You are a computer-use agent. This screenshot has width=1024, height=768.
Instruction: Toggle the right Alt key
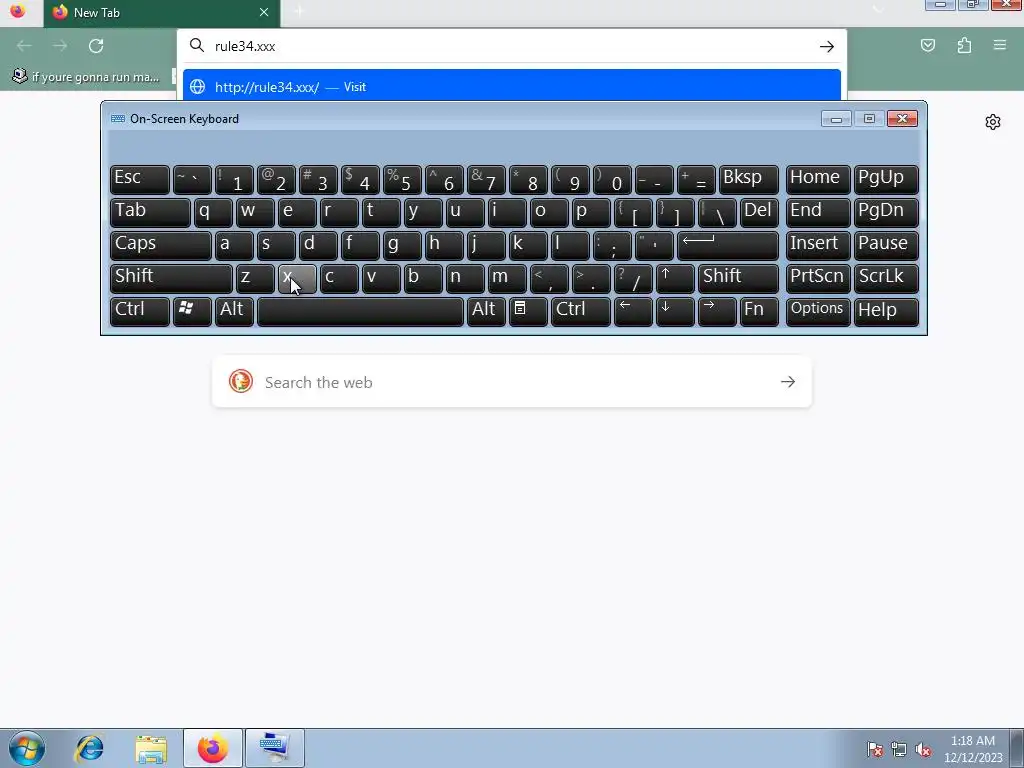click(487, 311)
